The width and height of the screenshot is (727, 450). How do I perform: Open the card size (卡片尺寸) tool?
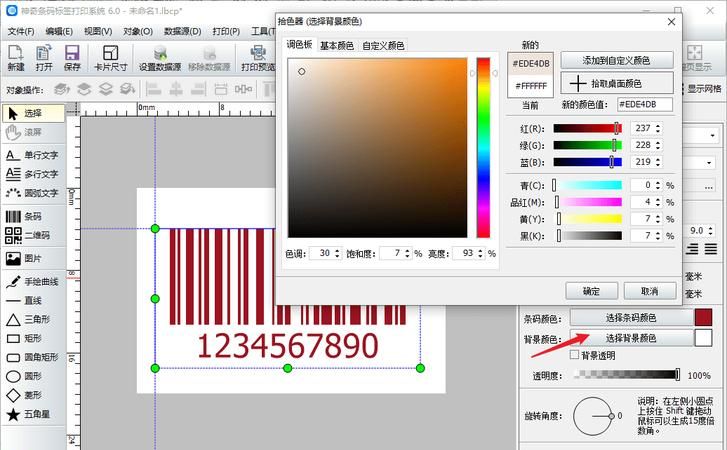pyautogui.click(x=110, y=58)
